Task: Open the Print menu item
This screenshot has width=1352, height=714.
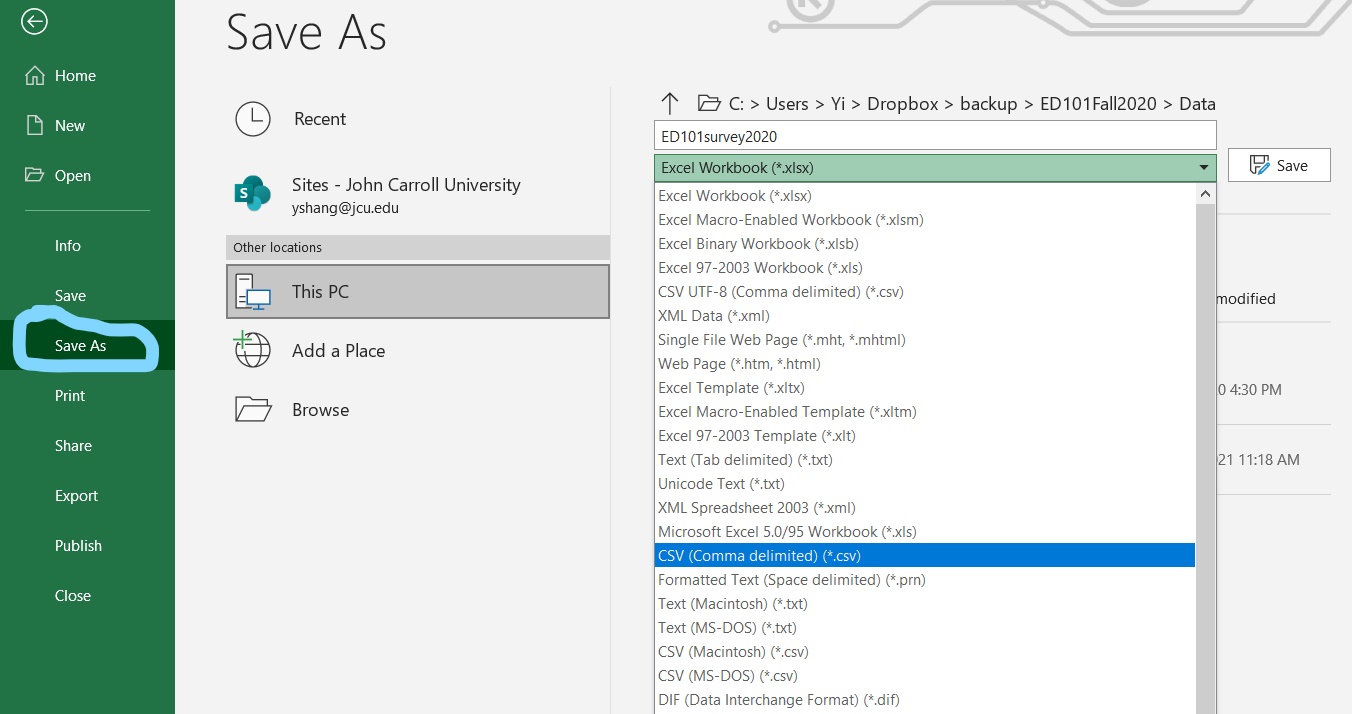Action: [70, 396]
